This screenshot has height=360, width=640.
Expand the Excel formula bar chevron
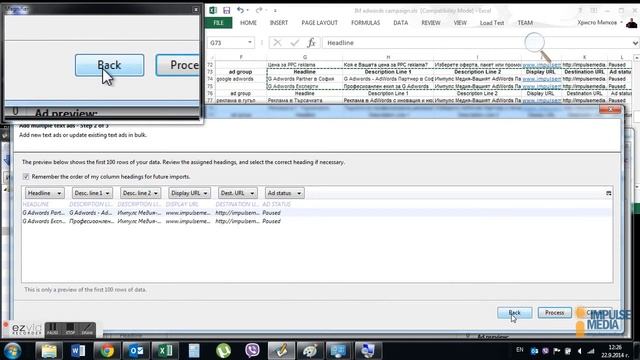635,43
